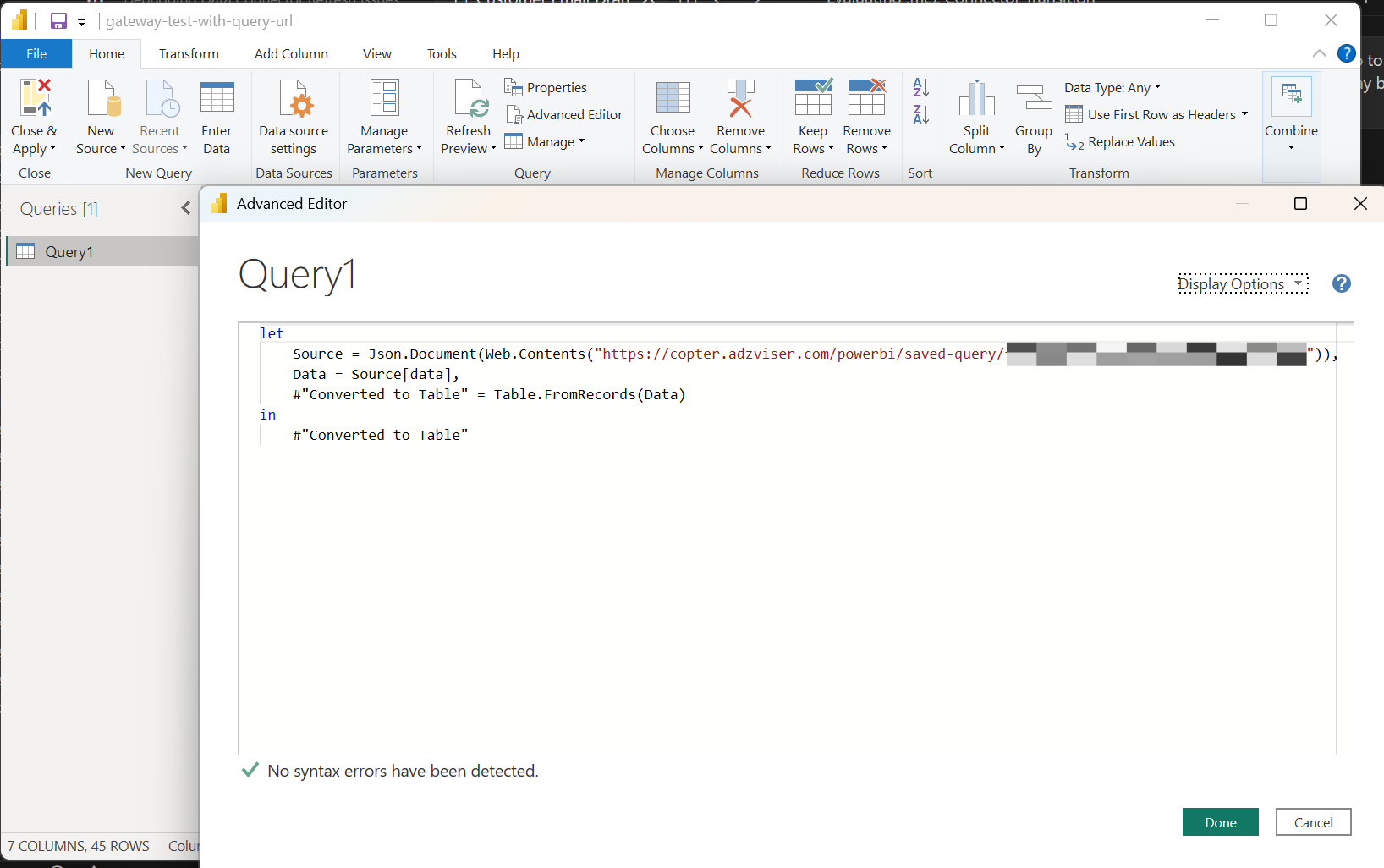Click Group By icon
This screenshot has height=868, width=1384.
pos(1034,97)
